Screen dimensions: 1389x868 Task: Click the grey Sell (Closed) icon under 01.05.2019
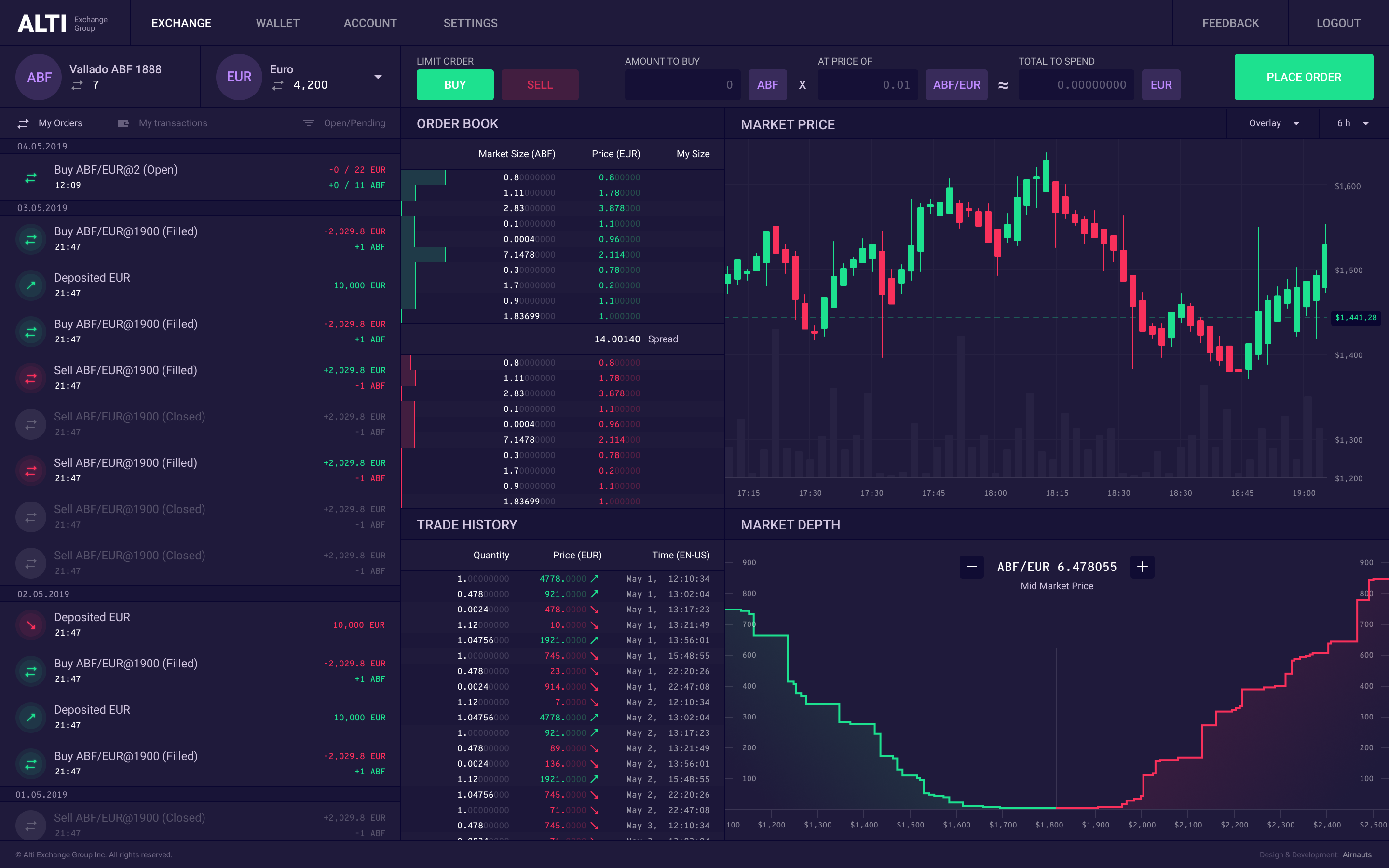(31, 826)
